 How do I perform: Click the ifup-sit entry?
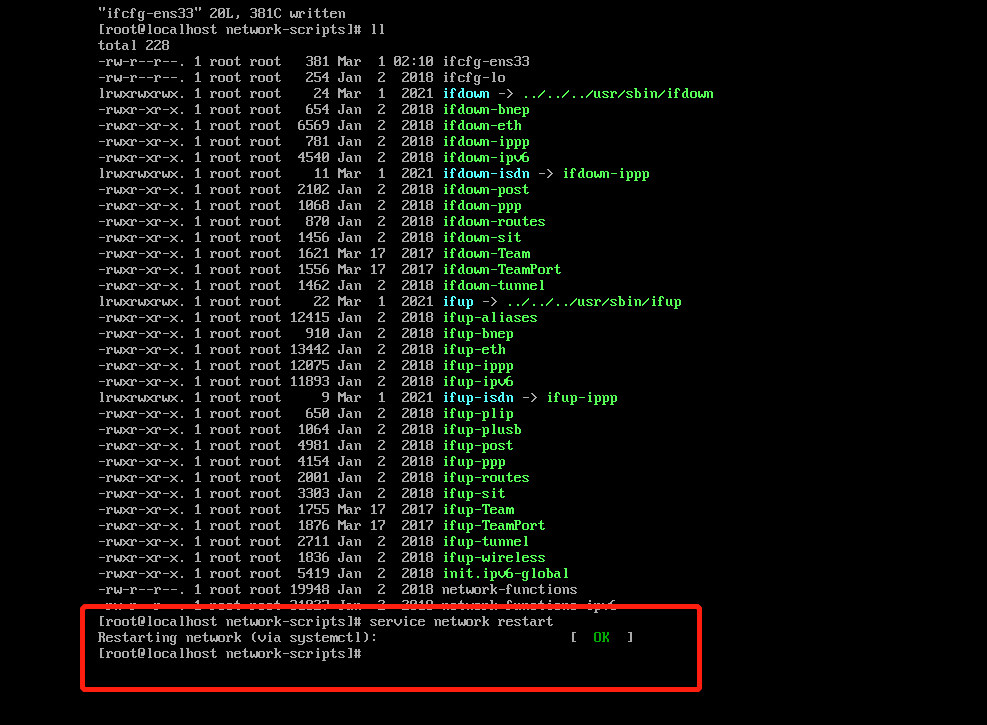474,493
